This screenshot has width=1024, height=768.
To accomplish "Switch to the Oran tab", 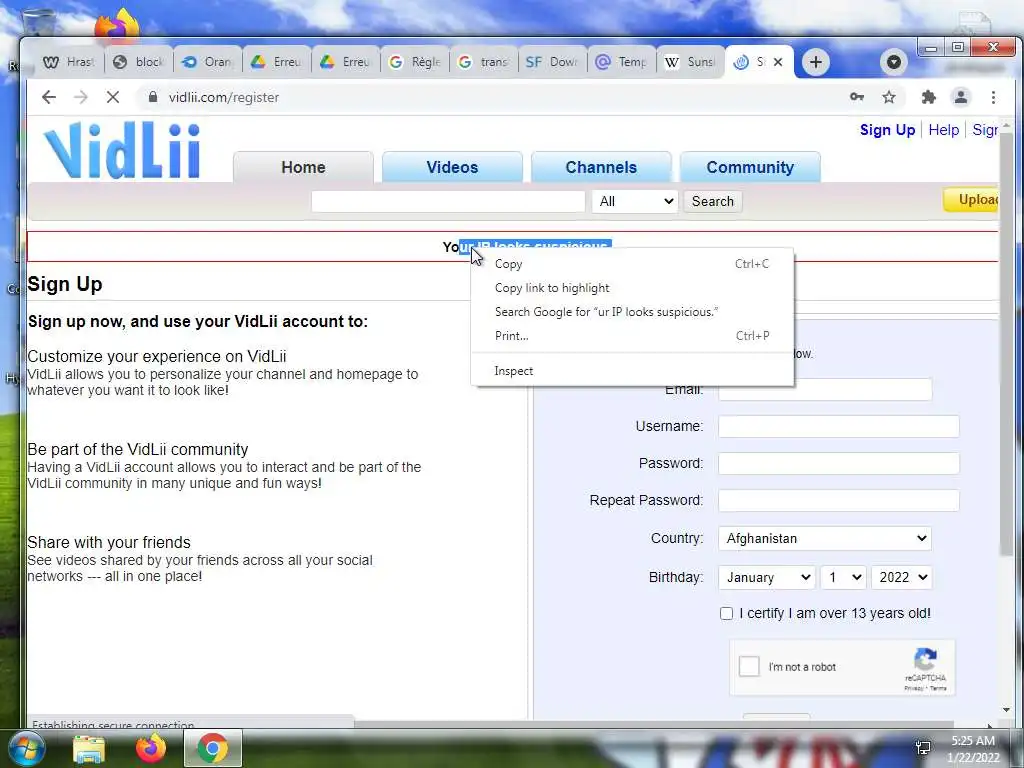I will click(208, 62).
